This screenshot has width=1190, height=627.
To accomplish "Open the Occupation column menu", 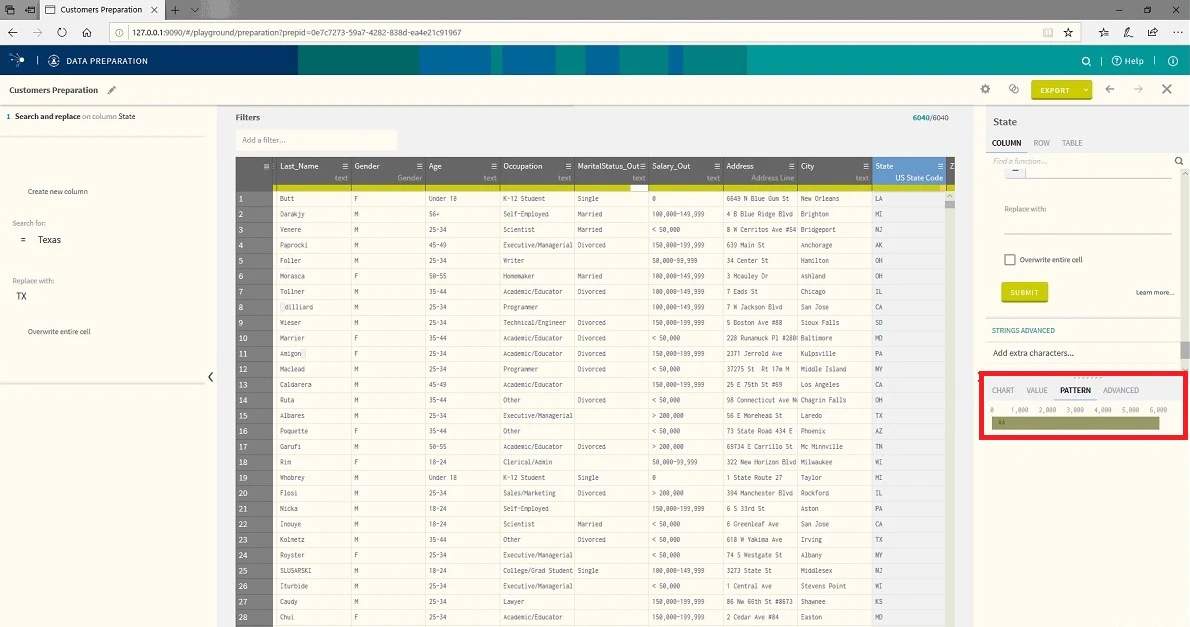I will coord(568,166).
